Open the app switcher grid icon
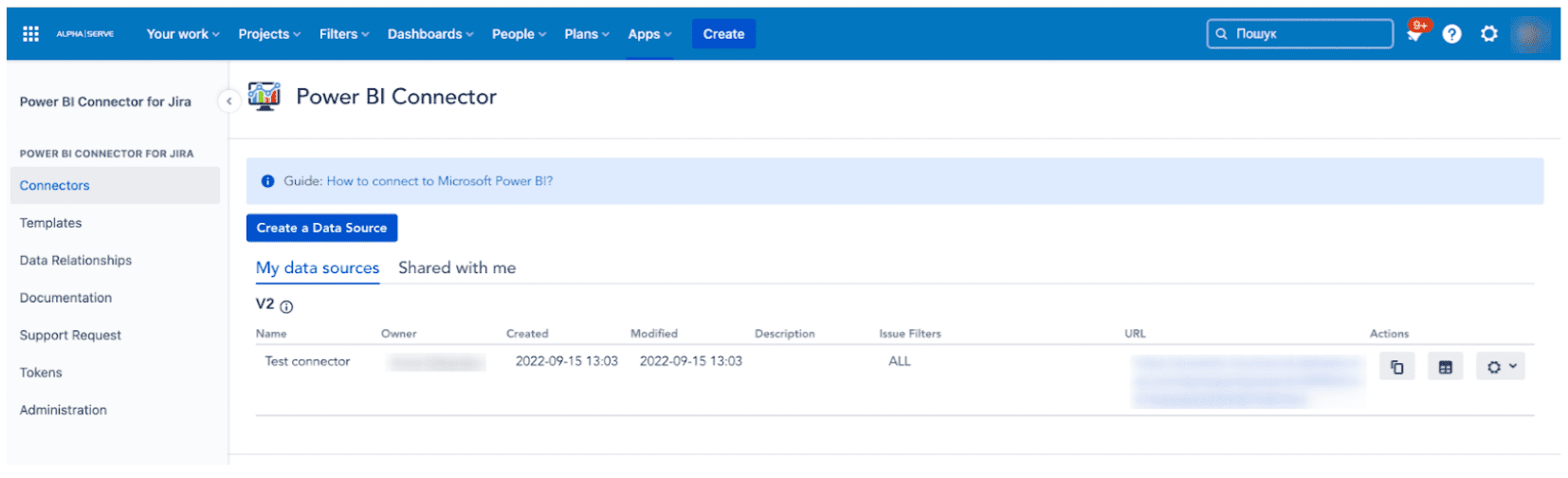Image resolution: width=1568 pixels, height=478 pixels. tap(30, 34)
